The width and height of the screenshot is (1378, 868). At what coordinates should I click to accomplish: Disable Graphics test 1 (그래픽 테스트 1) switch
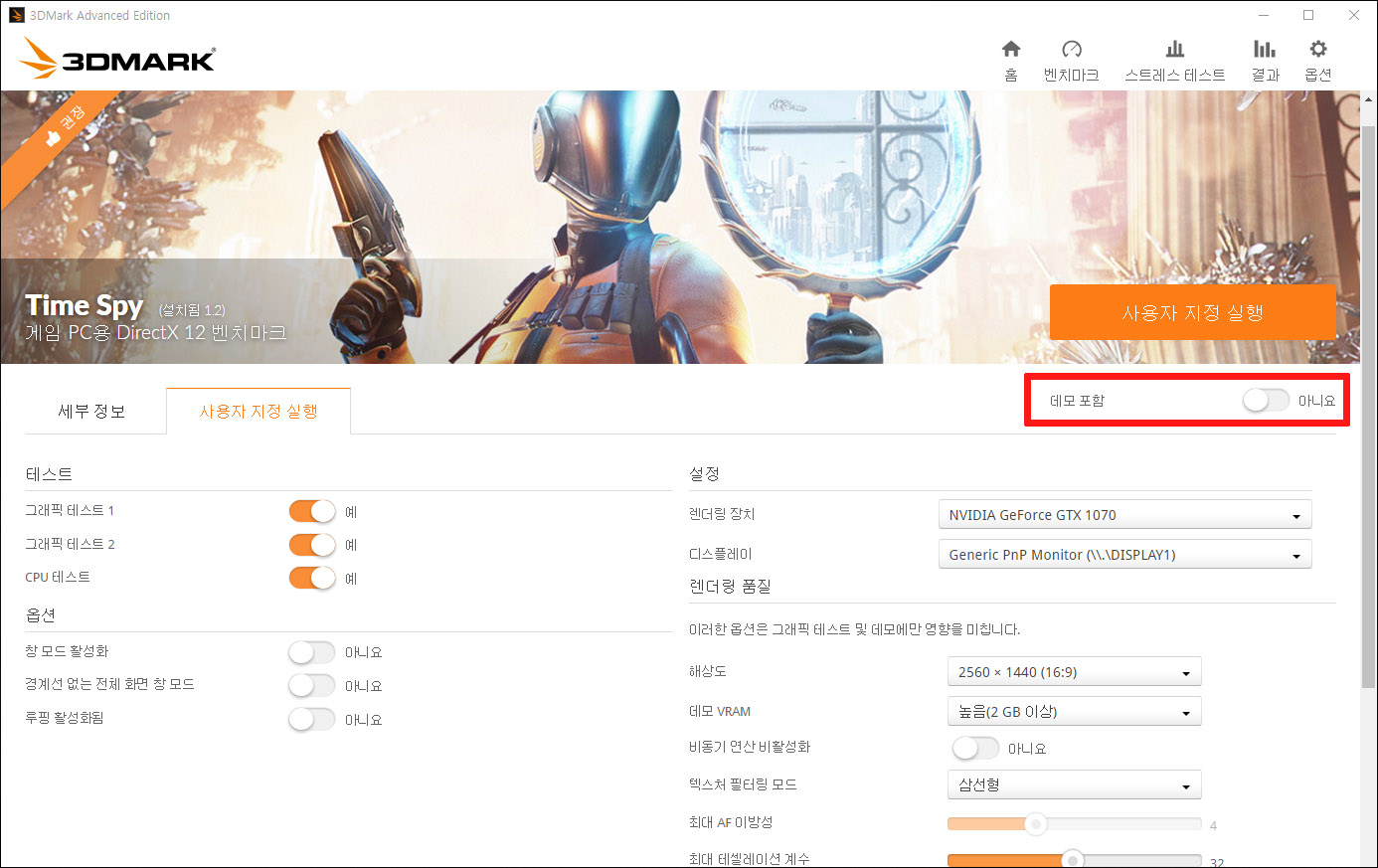pyautogui.click(x=312, y=511)
